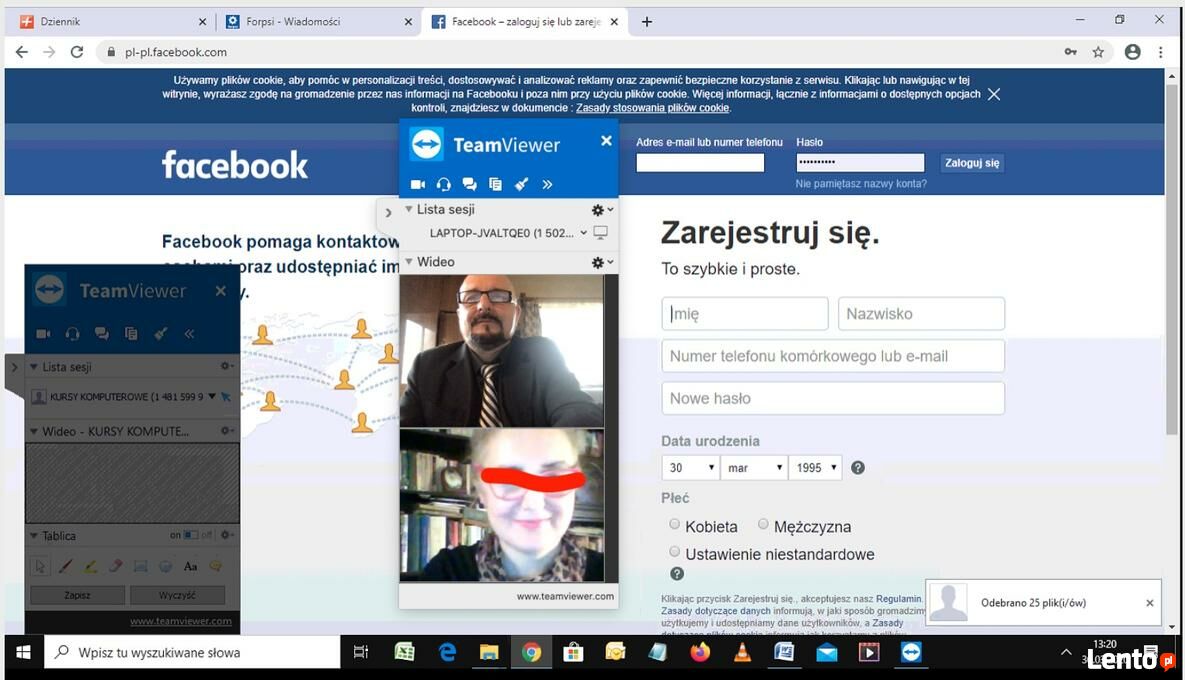Click chat icon in dimmed TeamViewer panel
The height and width of the screenshot is (680, 1185).
tap(101, 333)
